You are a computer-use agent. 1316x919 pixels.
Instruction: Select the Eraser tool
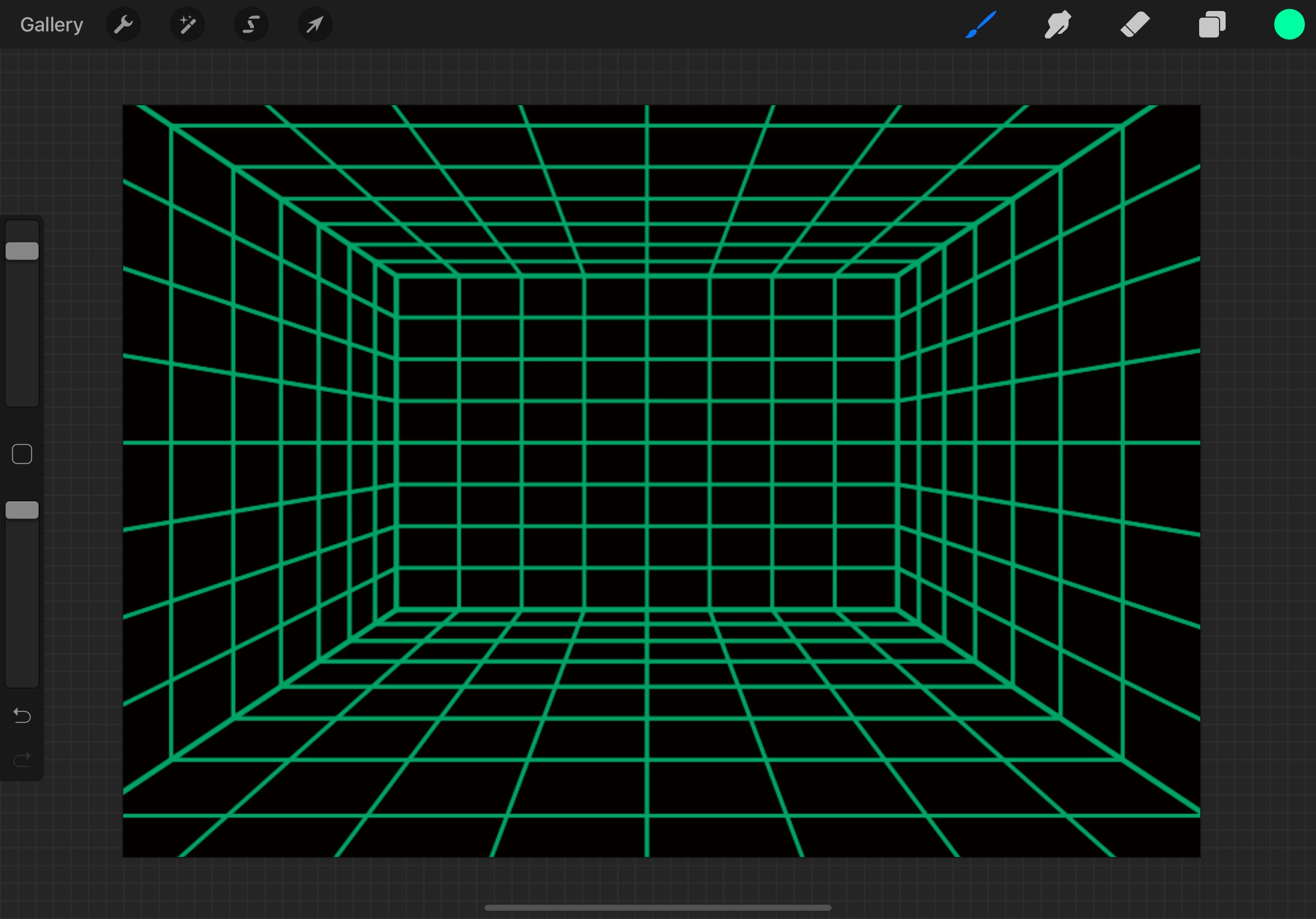pos(1135,25)
